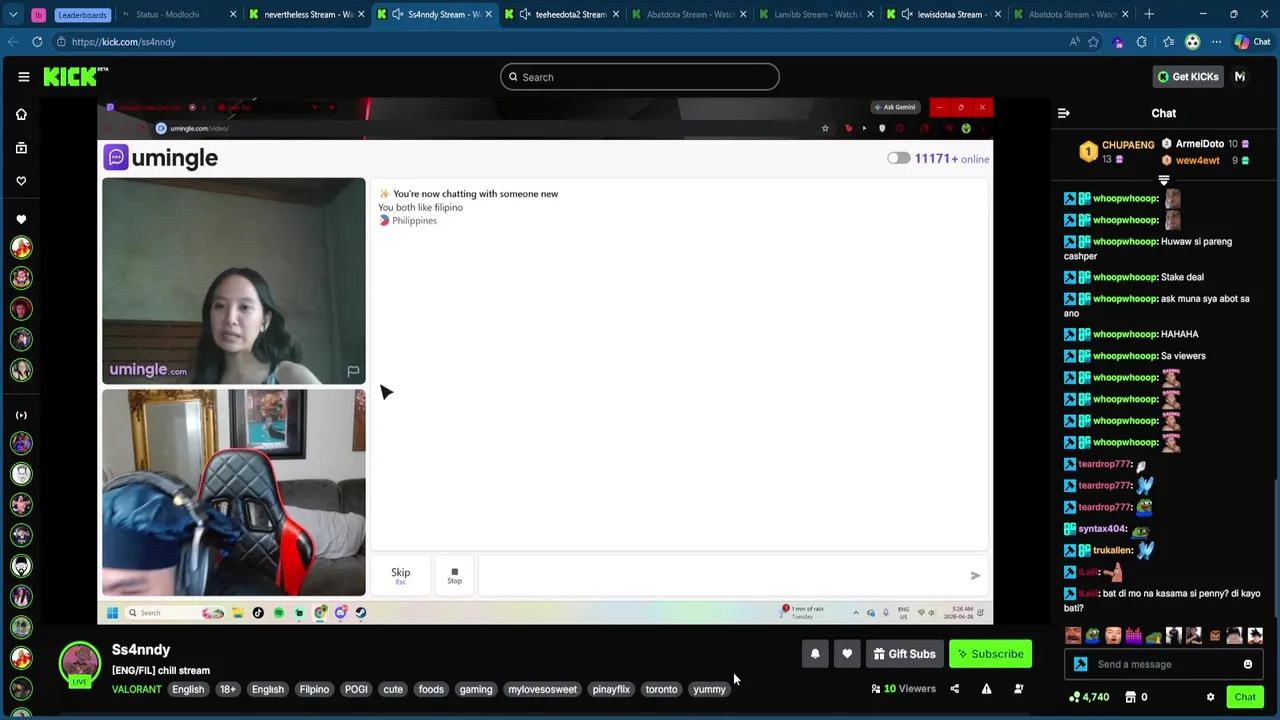Click syntax404 username in chat
Screen dimensions: 1280x720
(1102, 529)
